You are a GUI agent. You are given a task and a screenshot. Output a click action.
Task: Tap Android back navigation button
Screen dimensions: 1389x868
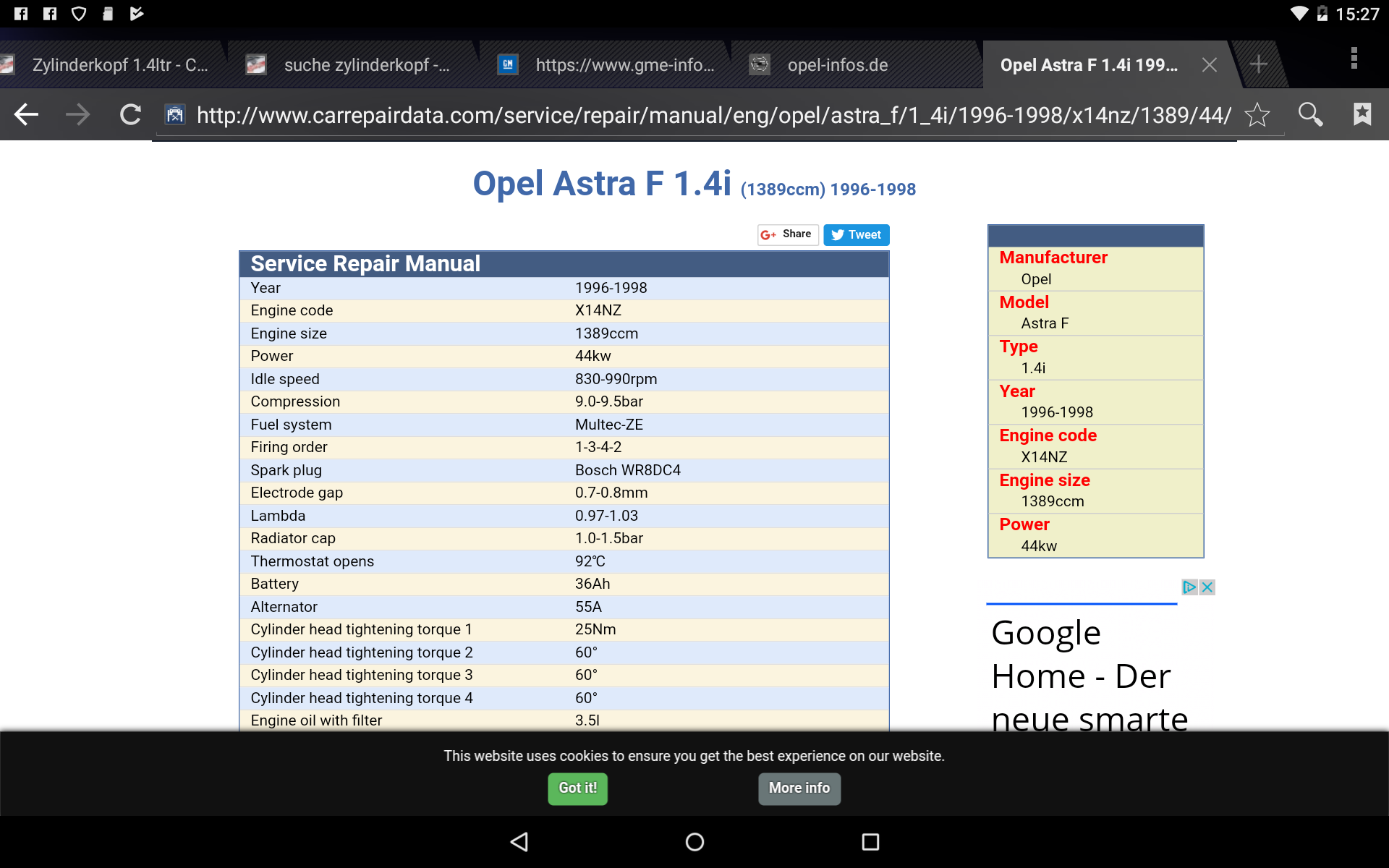pyautogui.click(x=519, y=842)
